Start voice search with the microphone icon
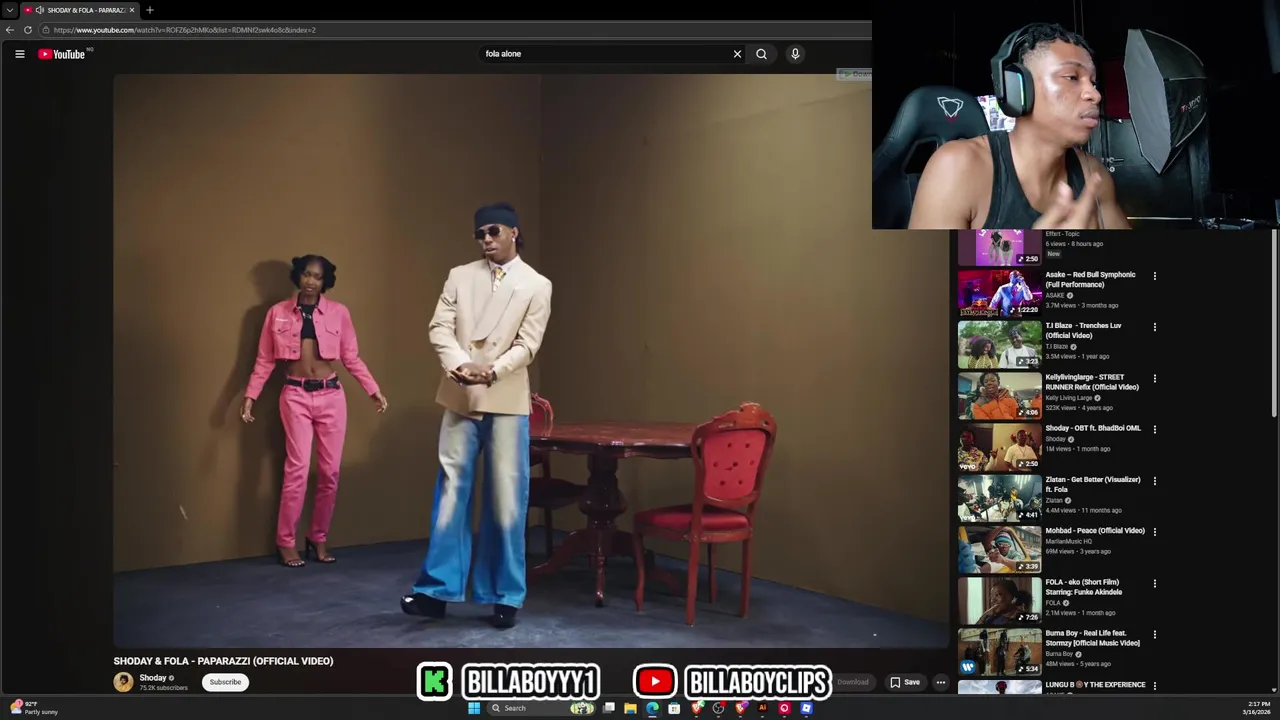The height and width of the screenshot is (720, 1280). (x=795, y=54)
